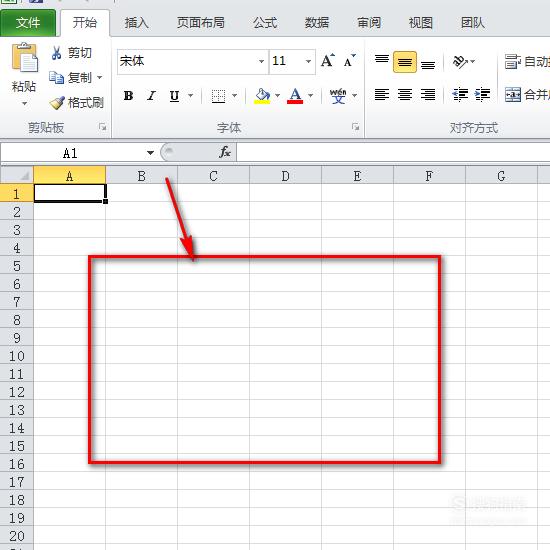Select column E header
This screenshot has height=550, width=550.
click(x=357, y=175)
